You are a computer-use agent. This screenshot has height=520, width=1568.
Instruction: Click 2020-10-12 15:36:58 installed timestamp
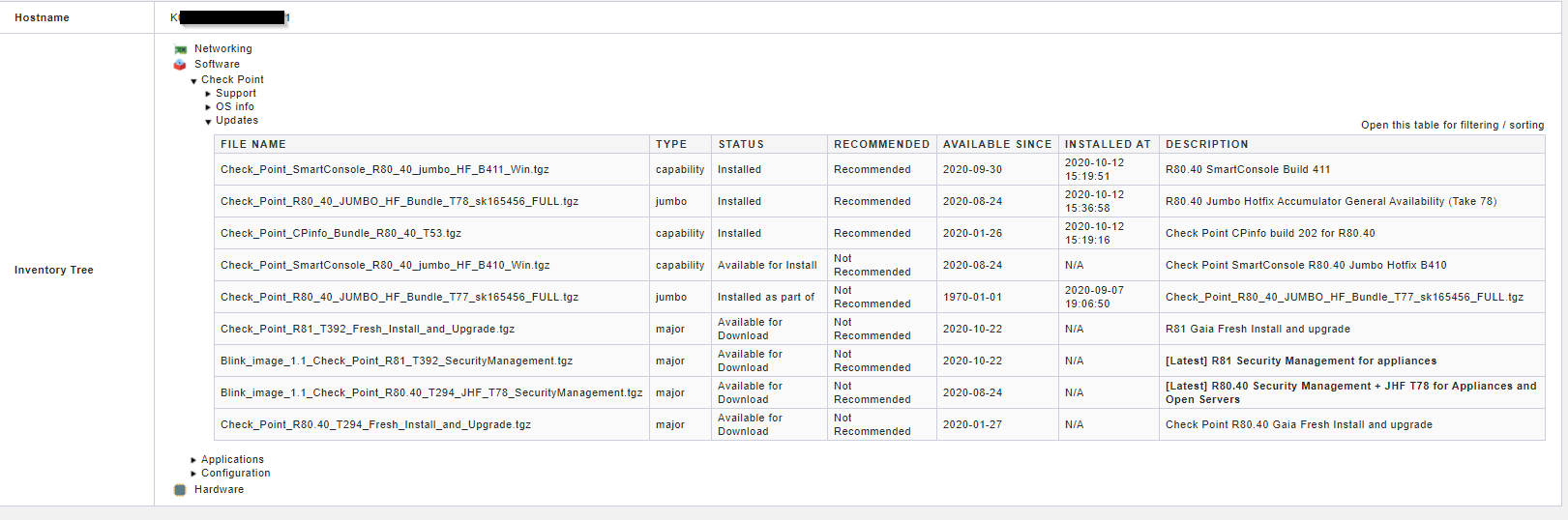1094,201
